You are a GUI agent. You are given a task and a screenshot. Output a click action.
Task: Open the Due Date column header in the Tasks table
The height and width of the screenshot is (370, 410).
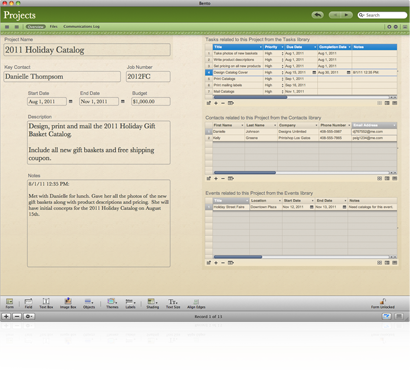click(300, 47)
